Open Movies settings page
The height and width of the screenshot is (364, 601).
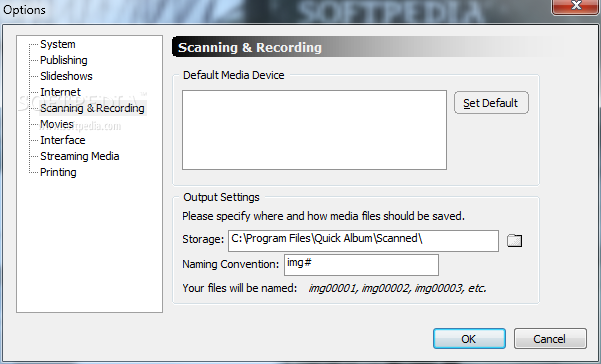(57, 124)
